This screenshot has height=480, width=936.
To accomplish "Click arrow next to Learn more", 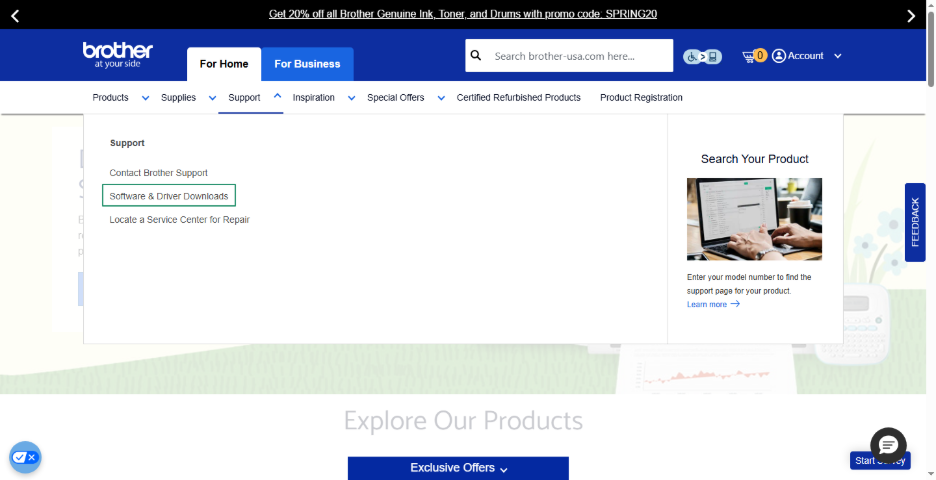I will 735,304.
